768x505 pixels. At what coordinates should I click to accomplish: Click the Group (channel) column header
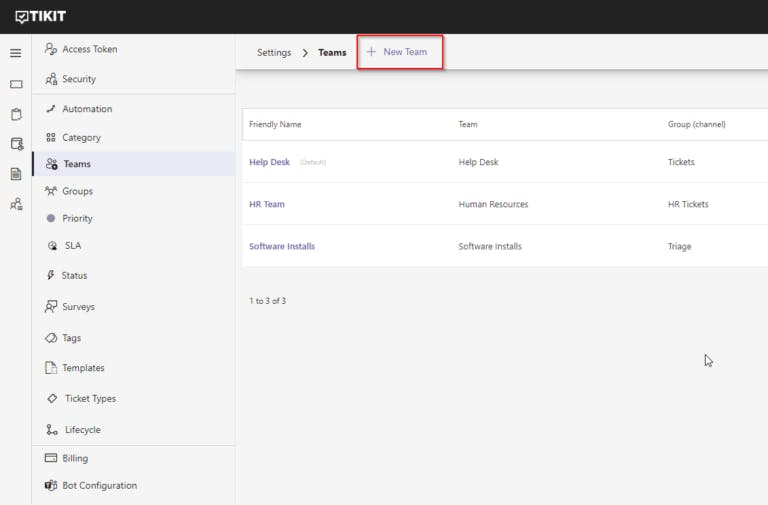tap(696, 125)
